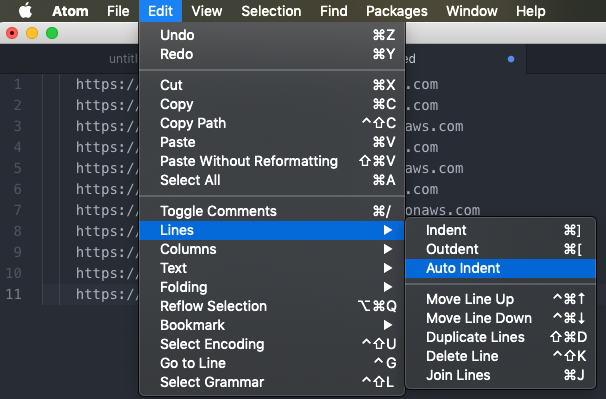Minimize the window with yellow button
Viewport: 606px width, 399px height.
(x=32, y=33)
